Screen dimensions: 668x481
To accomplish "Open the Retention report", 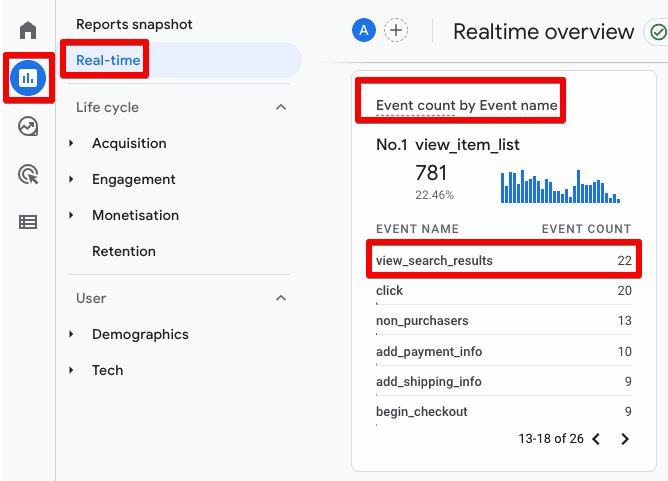I will click(124, 251).
